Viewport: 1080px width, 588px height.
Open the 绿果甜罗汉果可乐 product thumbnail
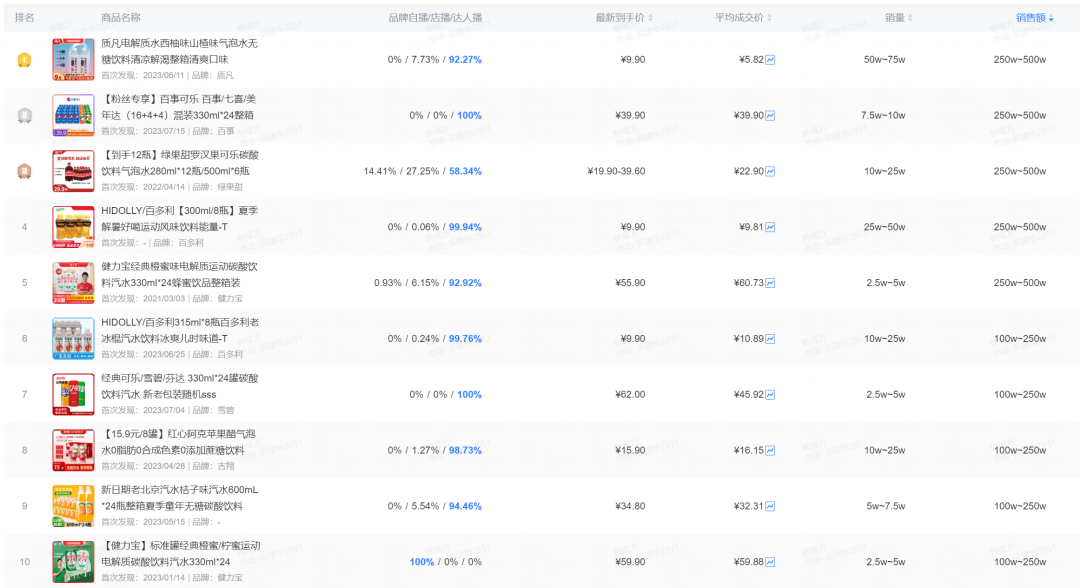pyautogui.click(x=73, y=171)
